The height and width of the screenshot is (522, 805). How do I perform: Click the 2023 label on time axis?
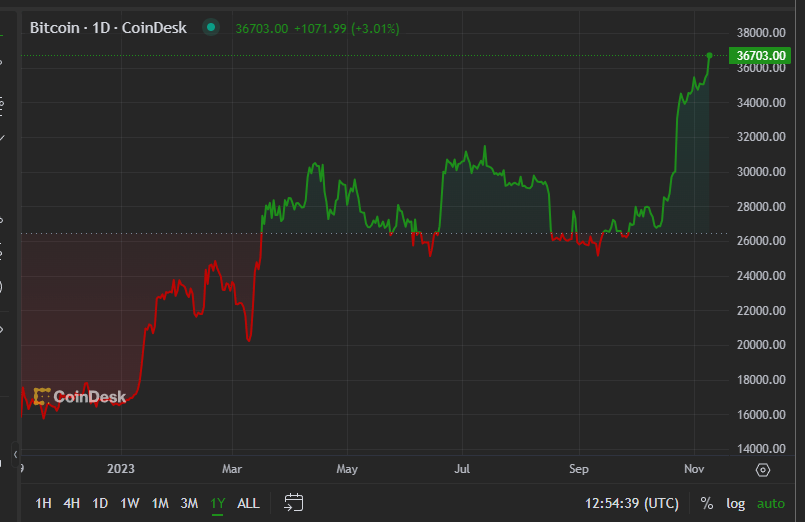(x=121, y=469)
